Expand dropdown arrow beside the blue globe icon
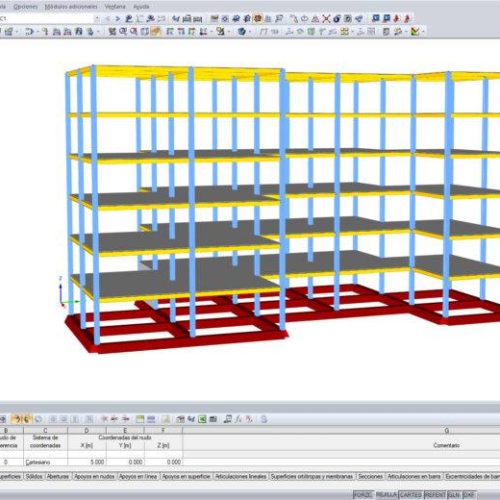500x500 pixels. (x=250, y=32)
